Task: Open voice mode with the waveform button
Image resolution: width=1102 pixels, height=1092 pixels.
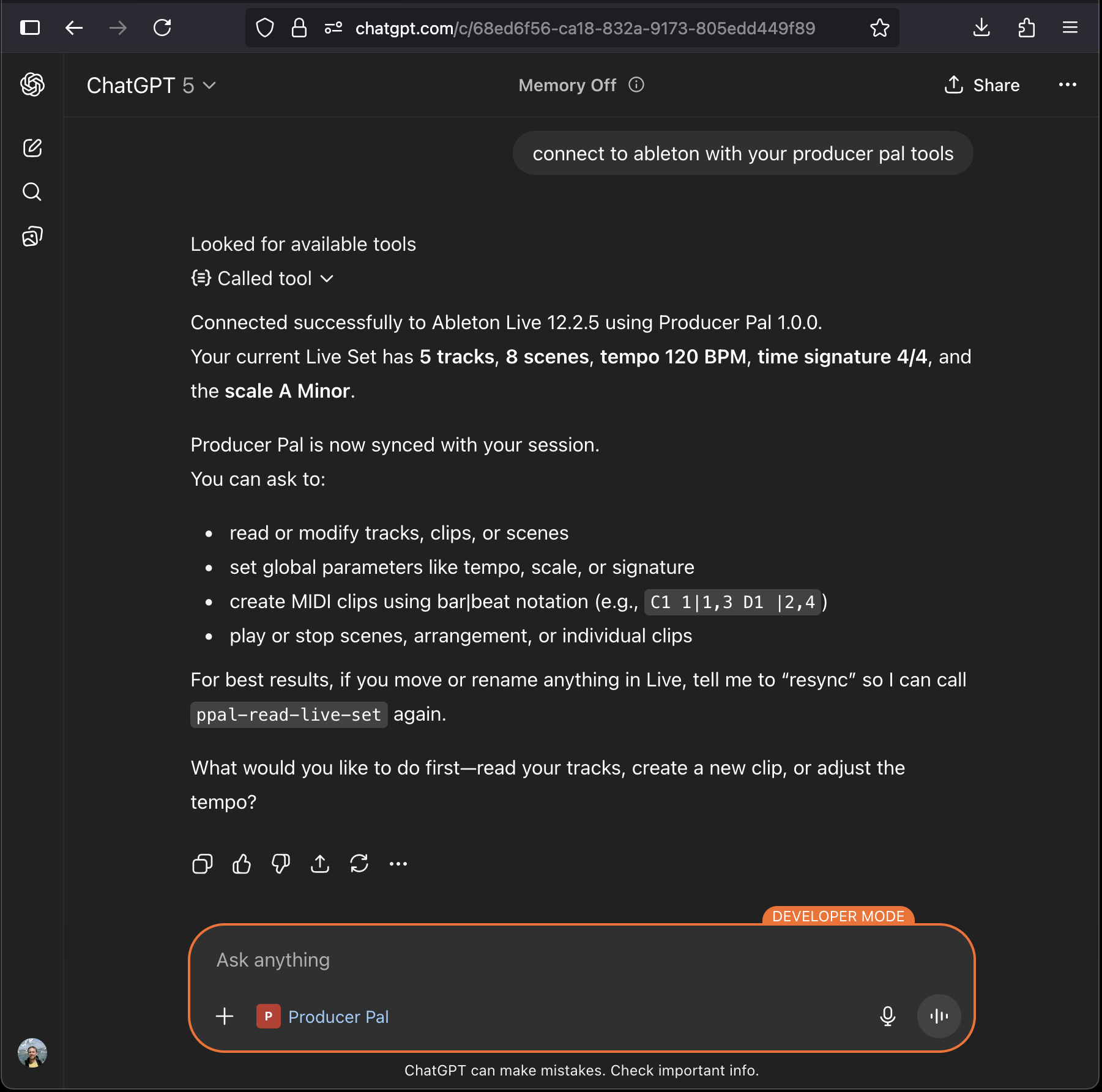Action: (x=939, y=1016)
